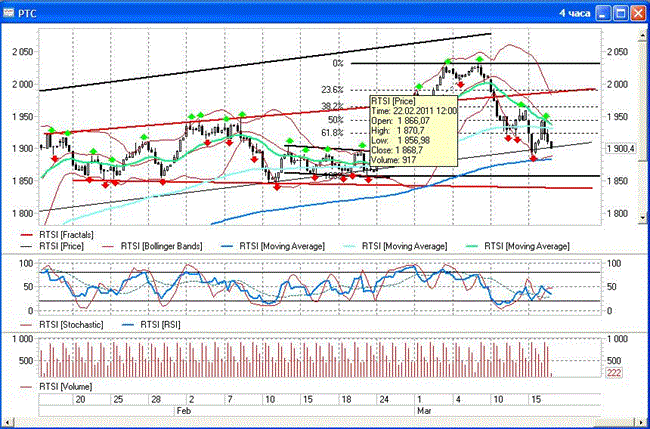Viewport: 650px width, 429px height.
Task: Click the PTC window icon in title bar
Action: [x=9, y=13]
